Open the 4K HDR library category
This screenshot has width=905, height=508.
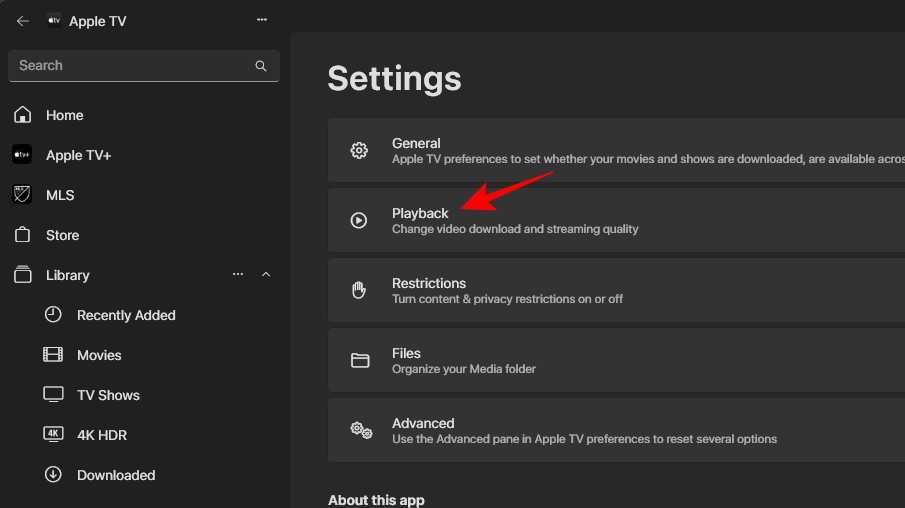pyautogui.click(x=101, y=435)
